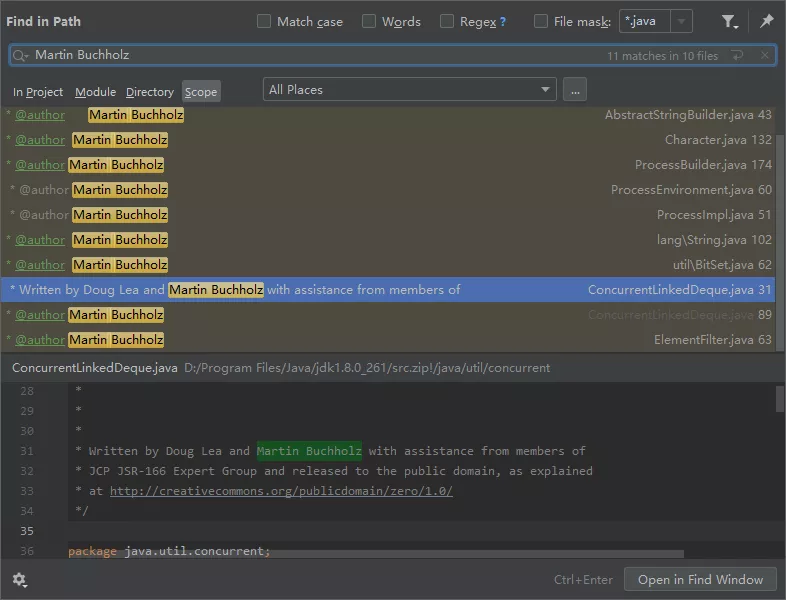The image size is (786, 600).
Task: Select the ElementFilter.java 63 result
Action: tap(388, 340)
